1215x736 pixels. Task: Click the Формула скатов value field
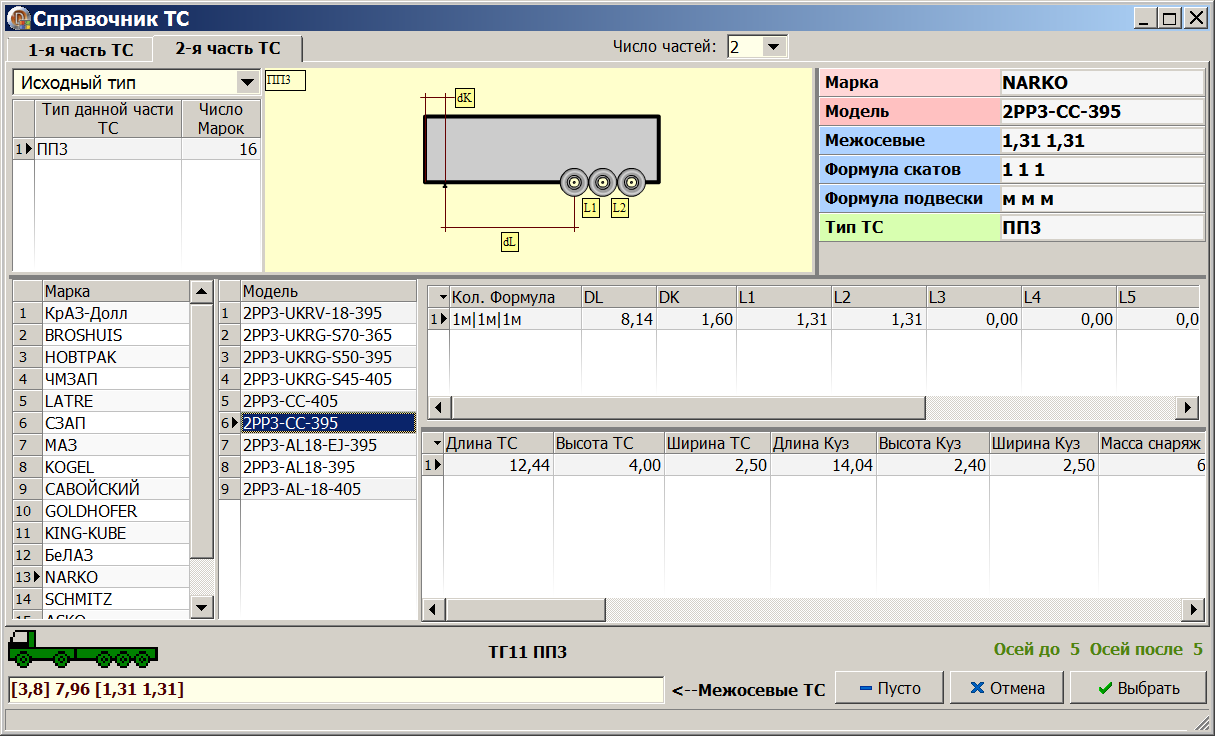click(x=1101, y=169)
